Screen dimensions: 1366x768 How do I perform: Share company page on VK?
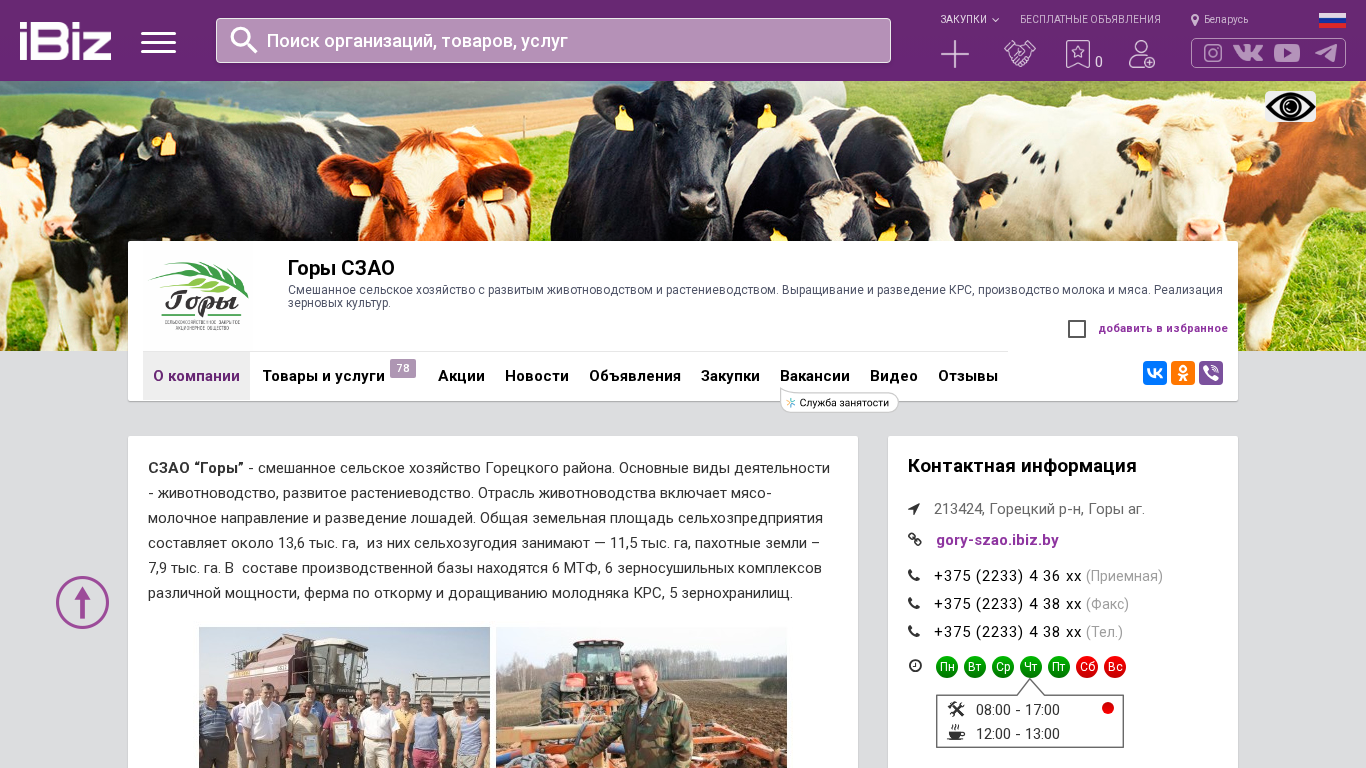pyautogui.click(x=1155, y=373)
